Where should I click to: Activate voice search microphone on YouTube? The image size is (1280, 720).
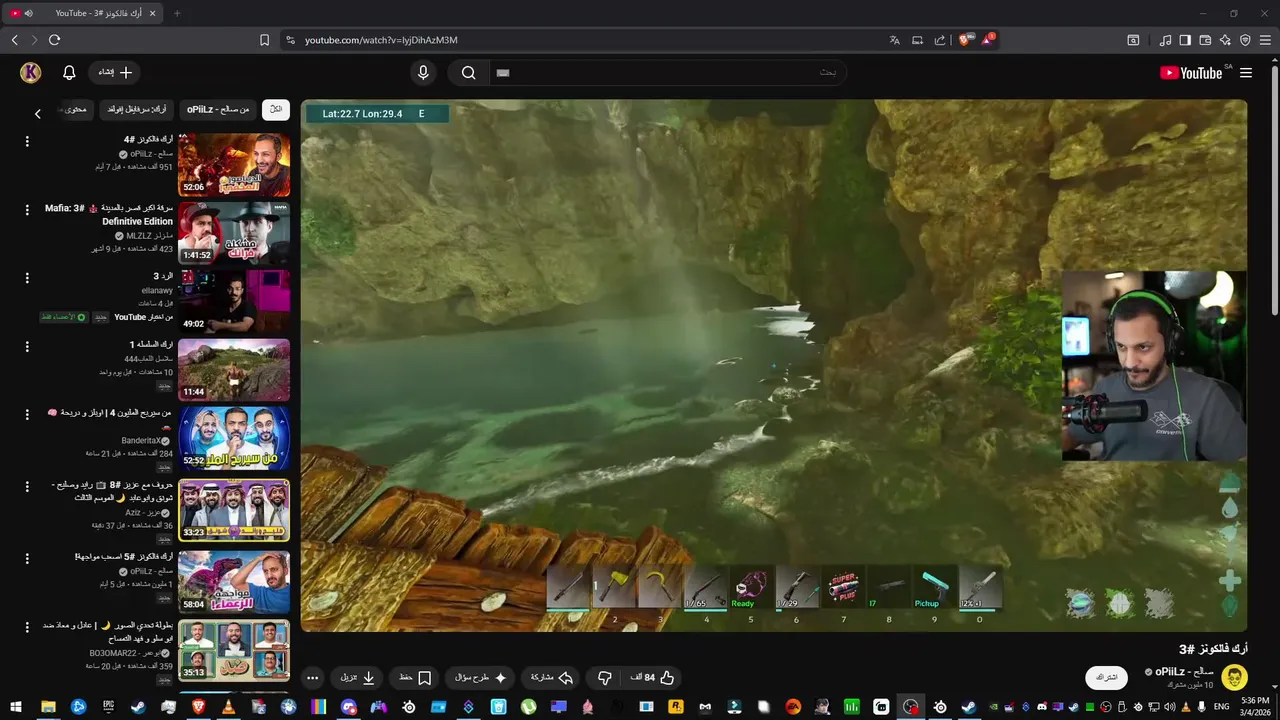423,72
